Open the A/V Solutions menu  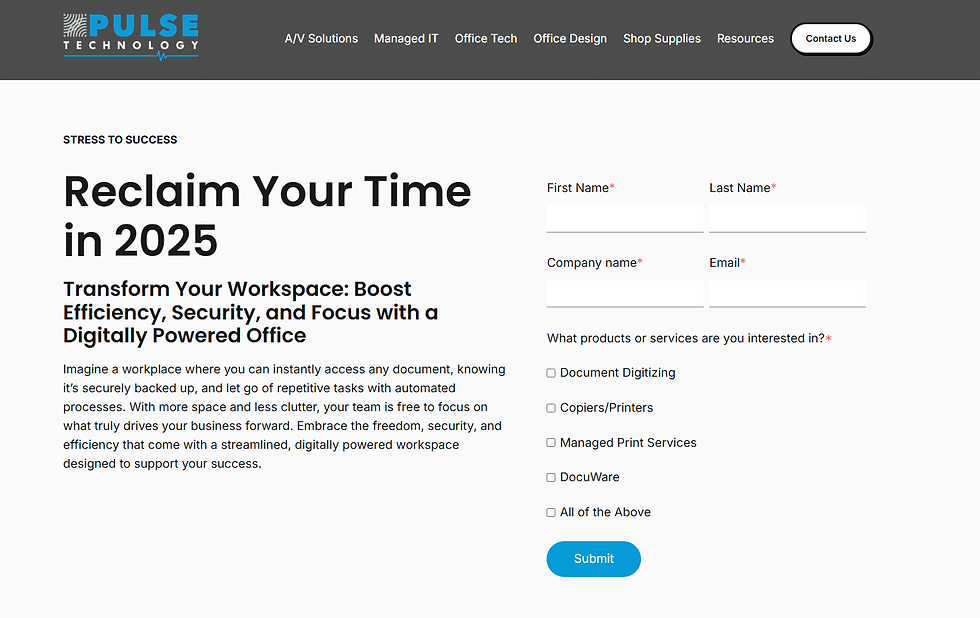[321, 38]
